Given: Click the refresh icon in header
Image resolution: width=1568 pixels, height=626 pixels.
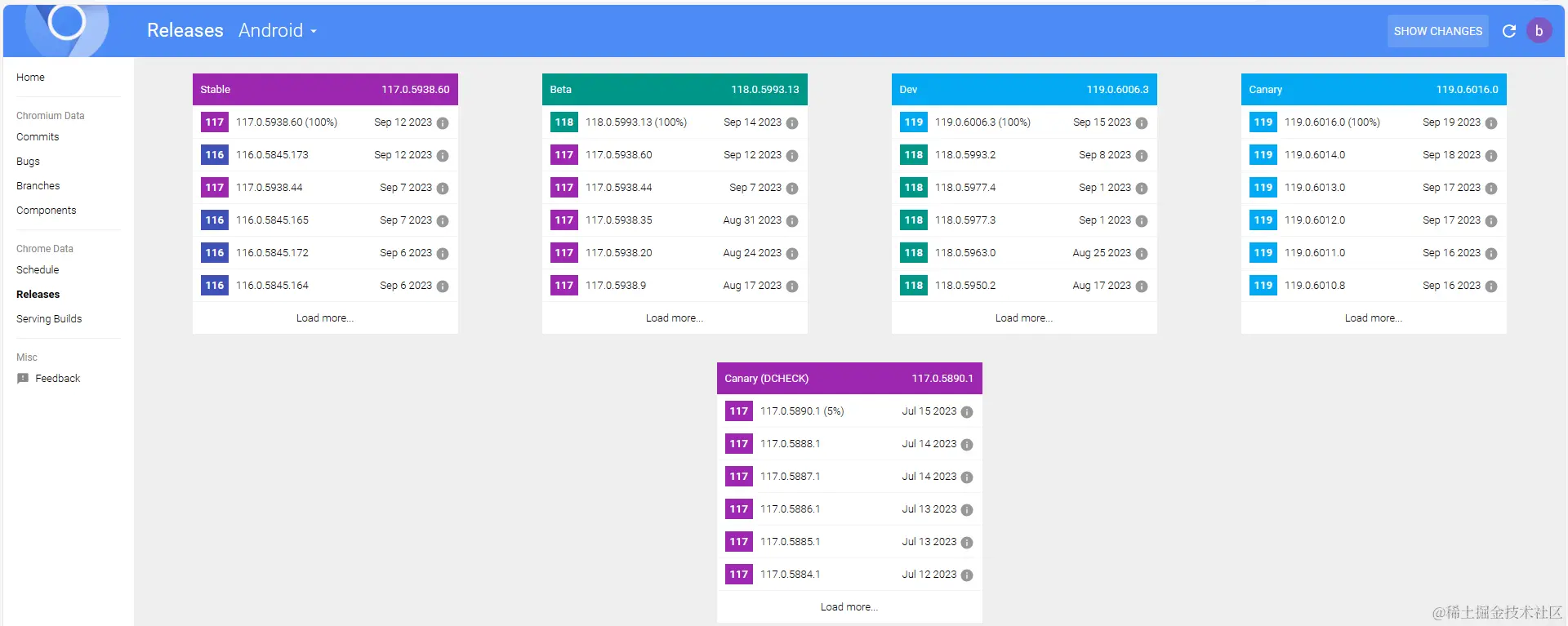Looking at the screenshot, I should pyautogui.click(x=1509, y=31).
